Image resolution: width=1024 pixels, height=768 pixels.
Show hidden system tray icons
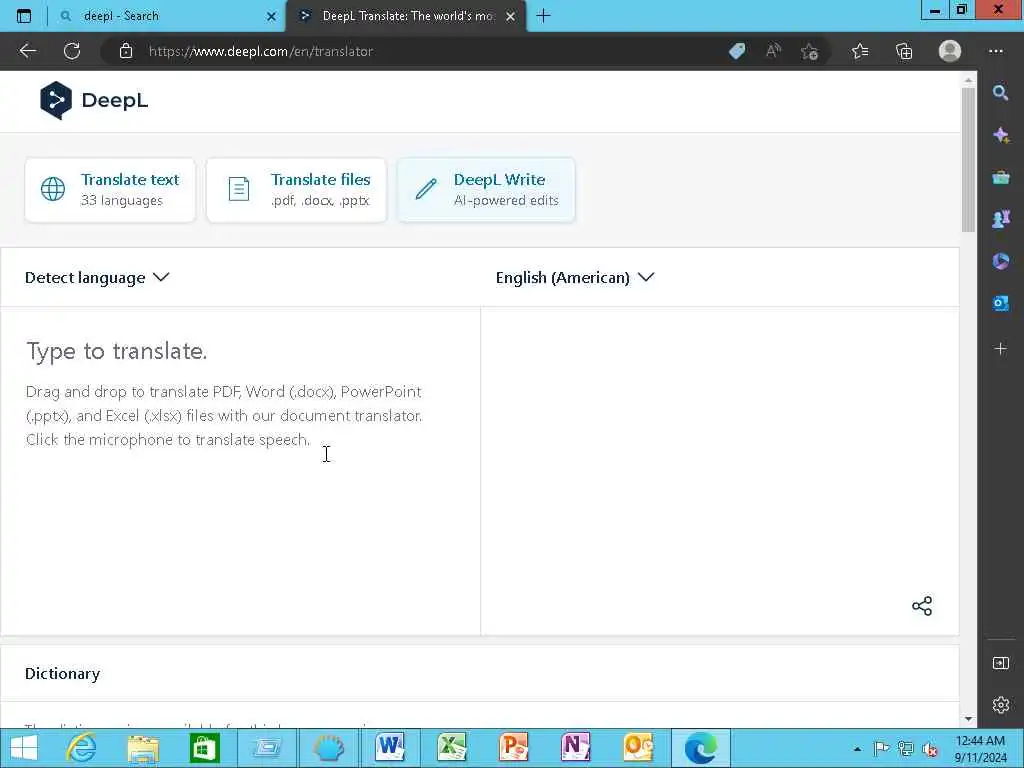coord(857,748)
